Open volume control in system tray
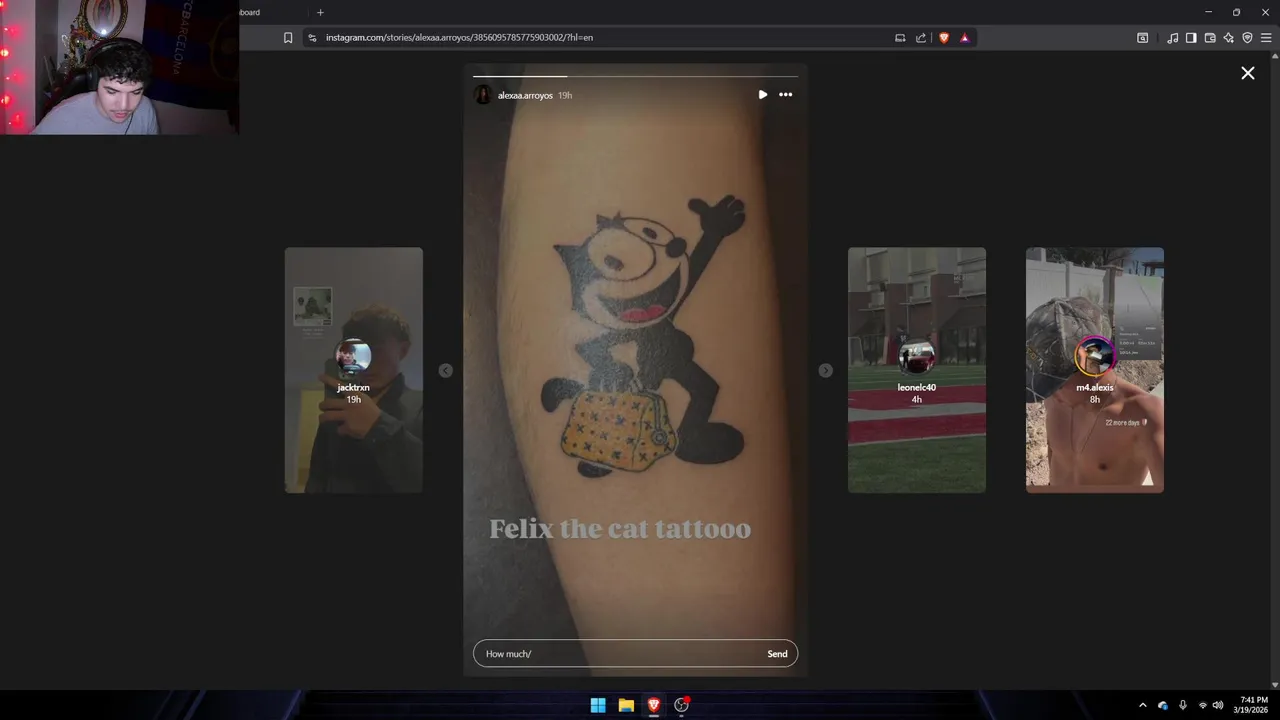Screen dimensions: 1280x720 pyautogui.click(x=1218, y=705)
